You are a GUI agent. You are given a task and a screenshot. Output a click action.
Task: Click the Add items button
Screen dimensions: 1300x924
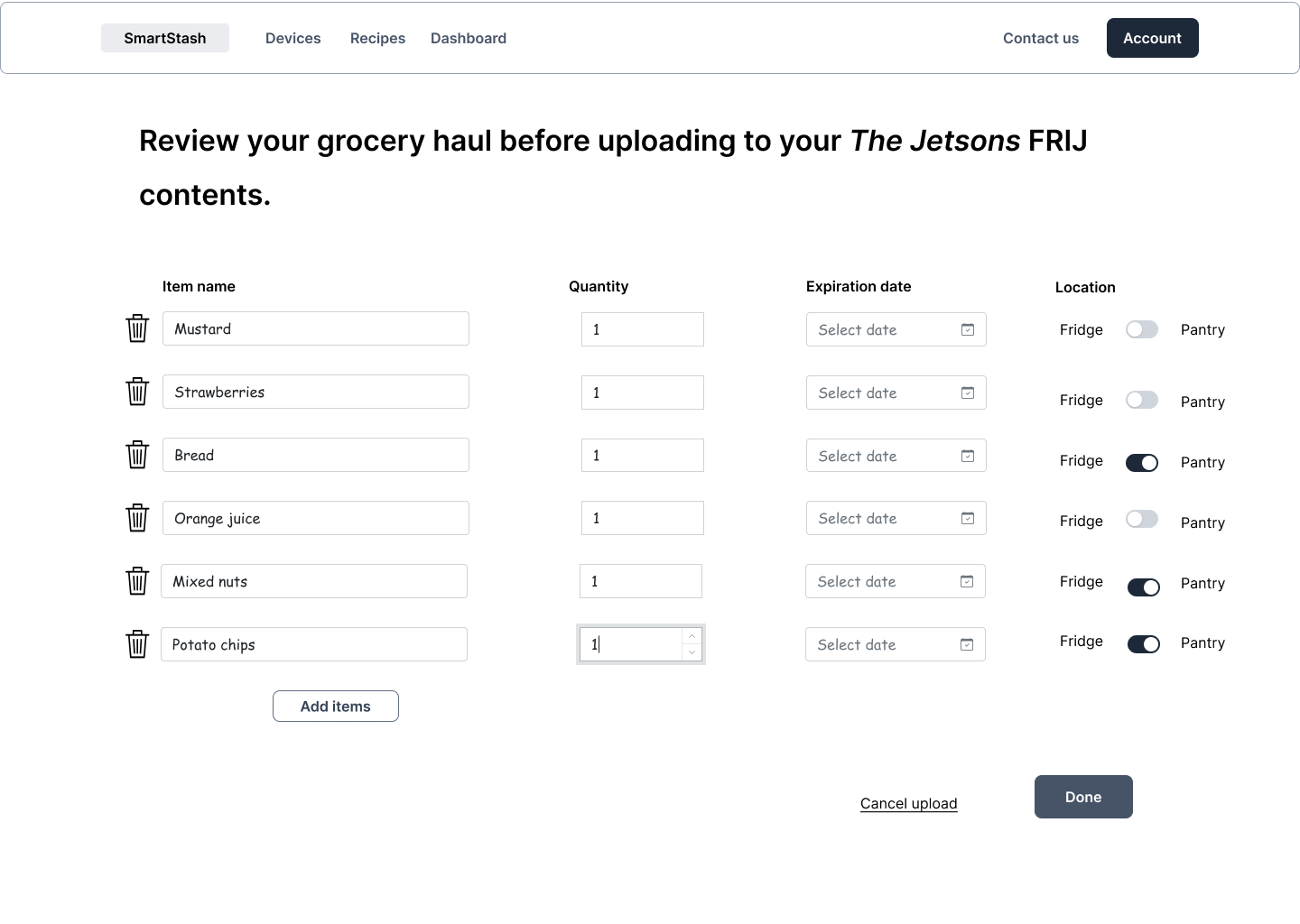coord(336,707)
